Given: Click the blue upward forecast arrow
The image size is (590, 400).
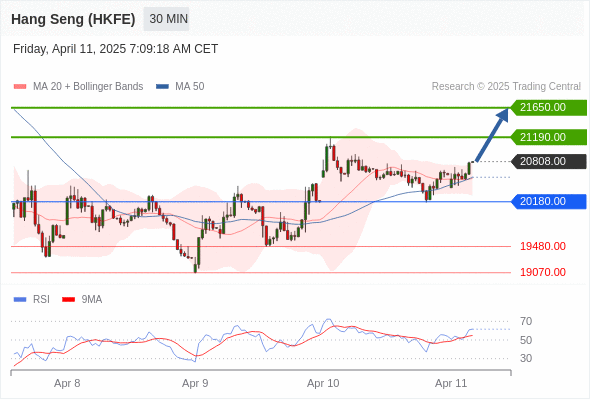Looking at the screenshot, I should point(492,135).
